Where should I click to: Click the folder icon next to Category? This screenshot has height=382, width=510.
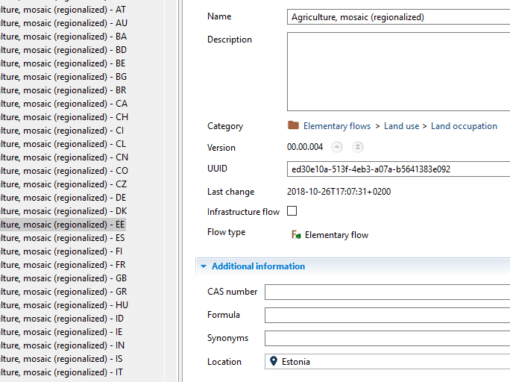(x=293, y=125)
